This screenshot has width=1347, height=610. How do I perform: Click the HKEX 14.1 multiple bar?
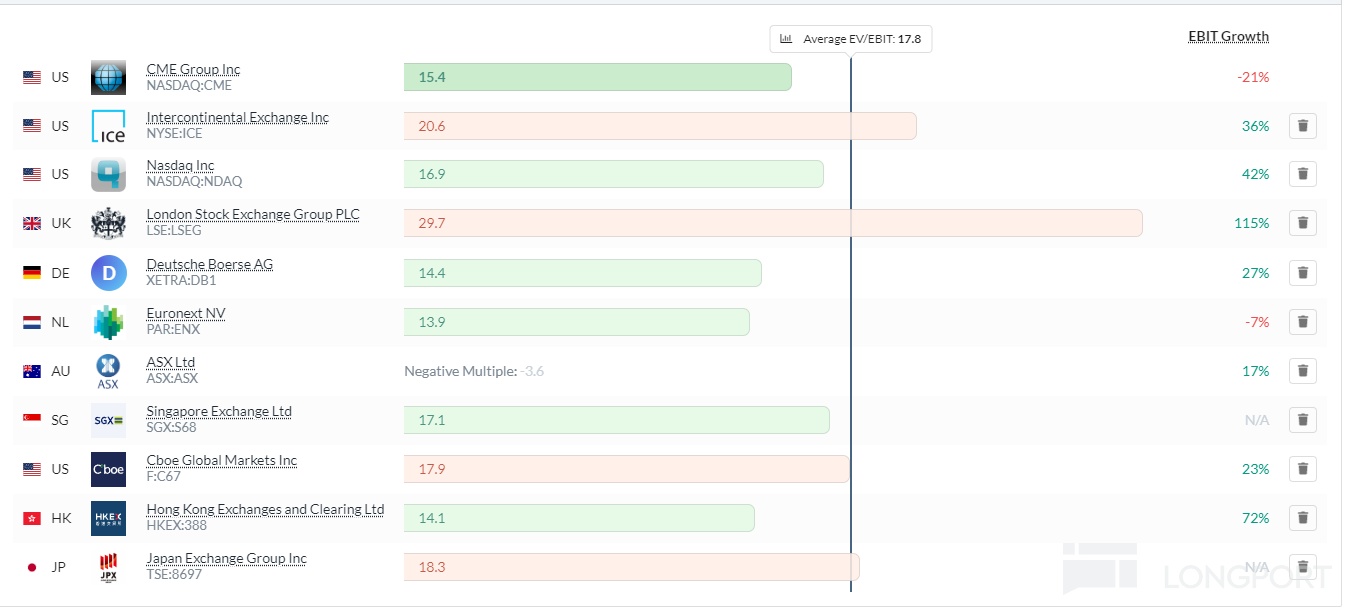[x=579, y=518]
